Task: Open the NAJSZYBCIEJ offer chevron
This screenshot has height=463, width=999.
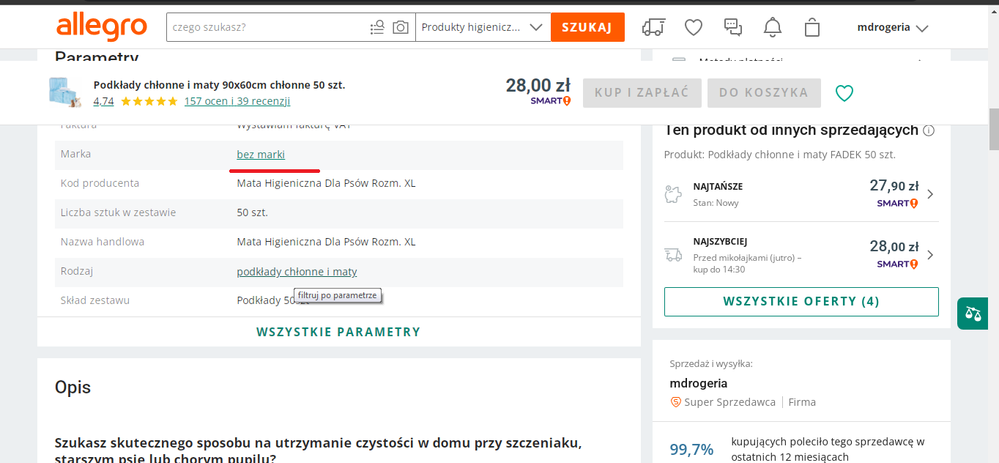Action: coord(930,255)
